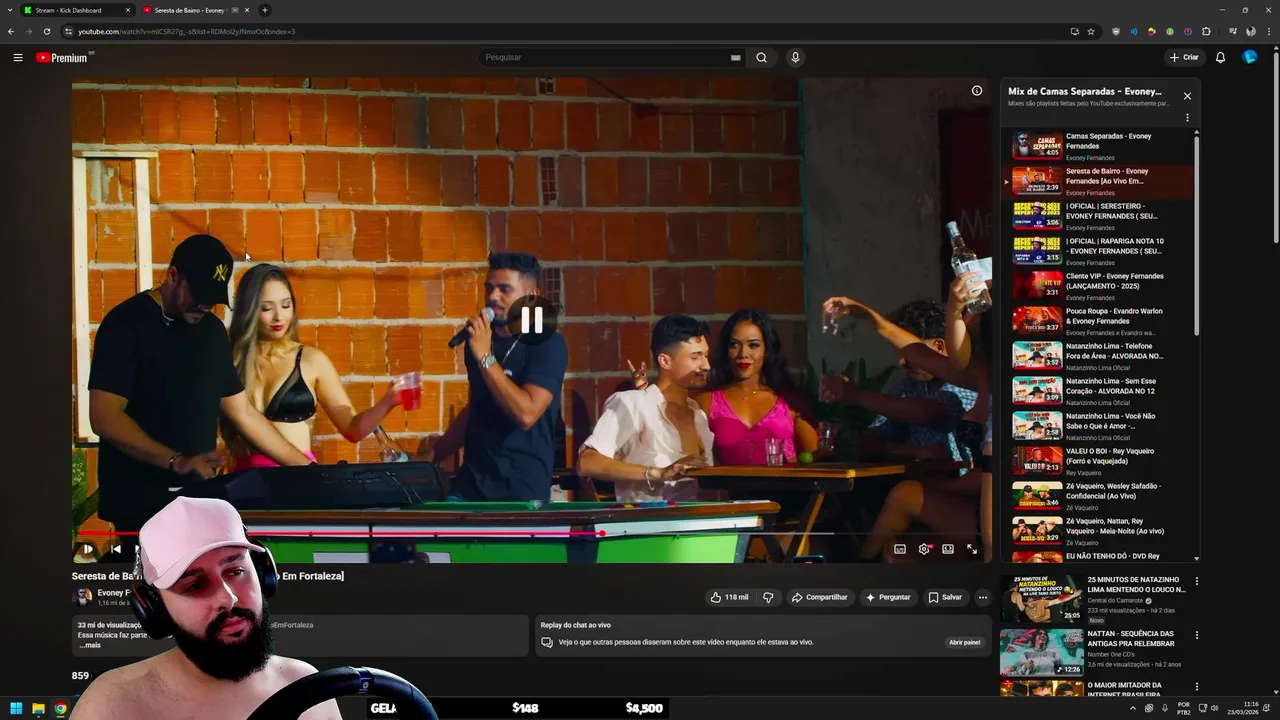Open the YouTube notifications bell
1280x720 pixels.
pyautogui.click(x=1220, y=57)
